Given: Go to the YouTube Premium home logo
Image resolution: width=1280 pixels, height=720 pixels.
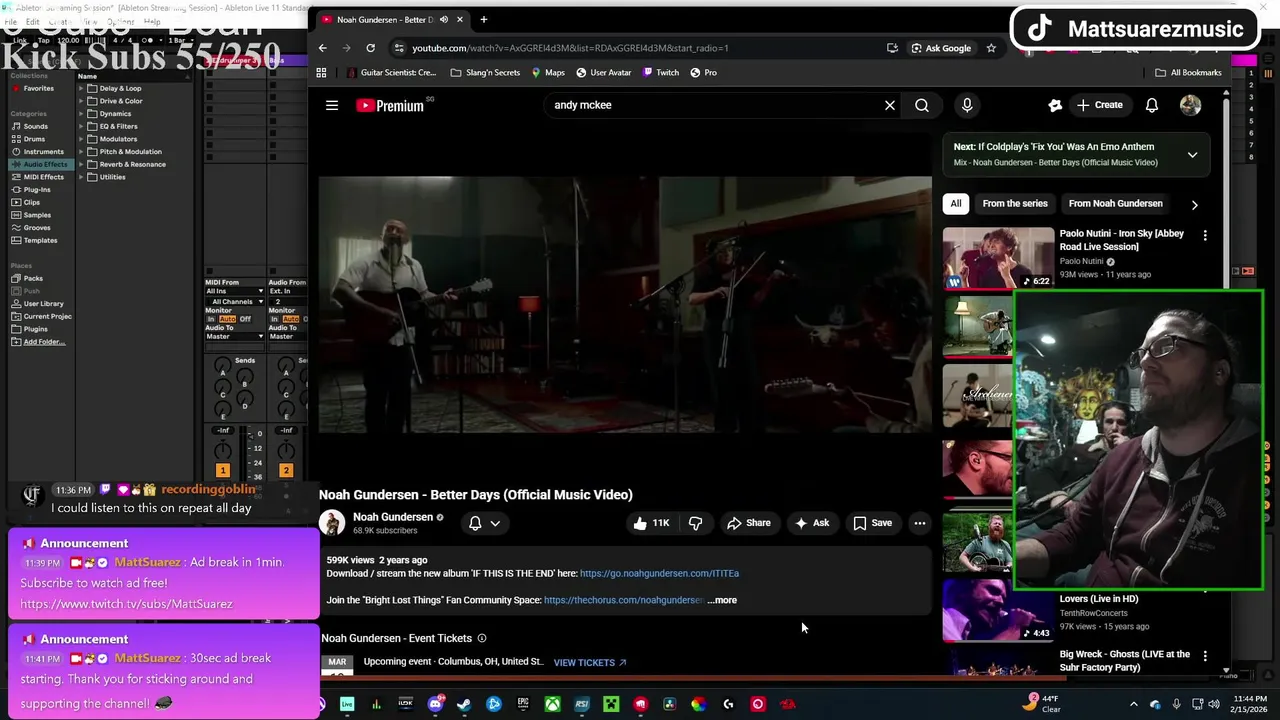Looking at the screenshot, I should click(390, 105).
